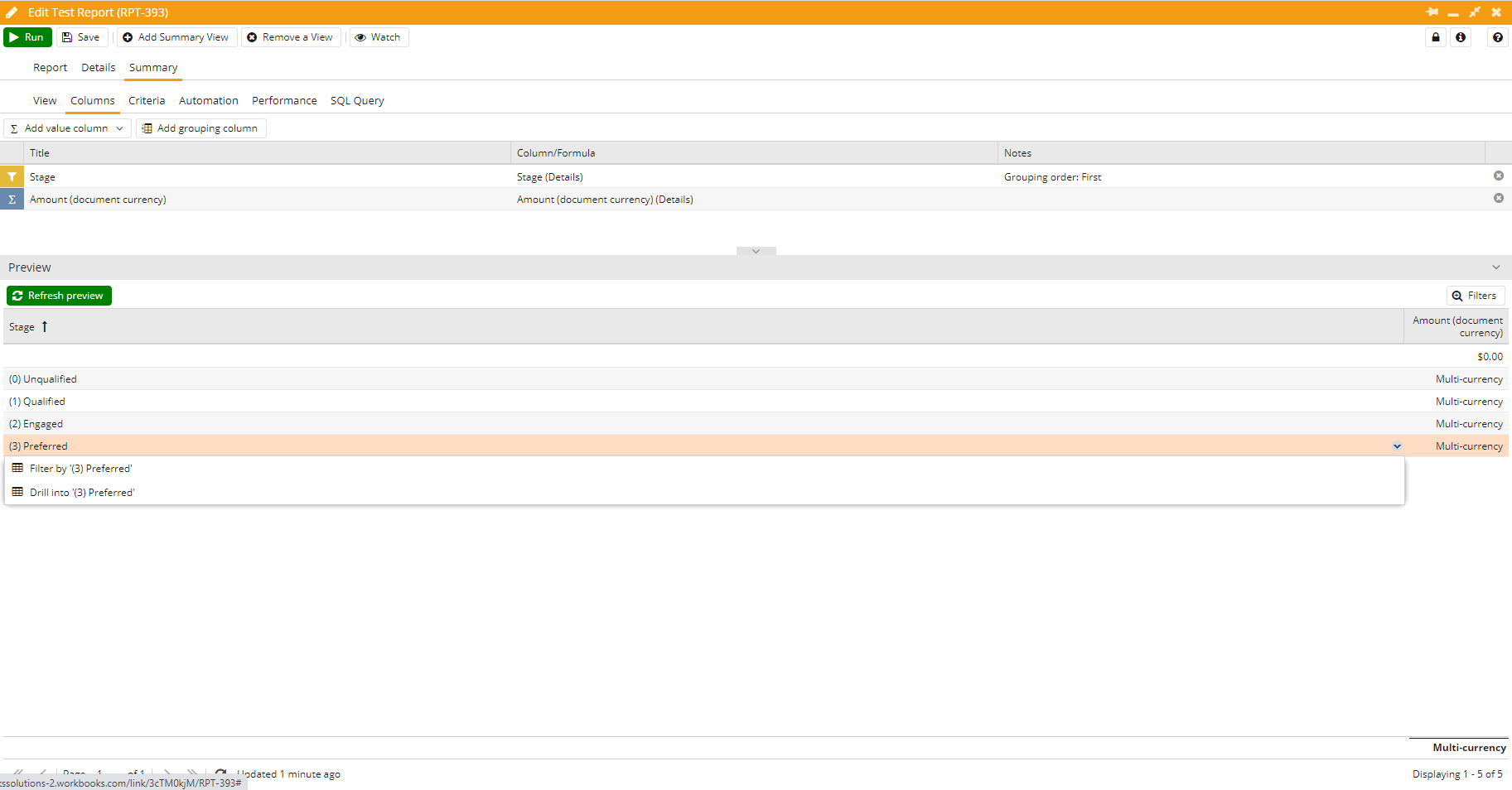Switch to the Criteria tab
This screenshot has width=1512, height=790.
pos(147,101)
